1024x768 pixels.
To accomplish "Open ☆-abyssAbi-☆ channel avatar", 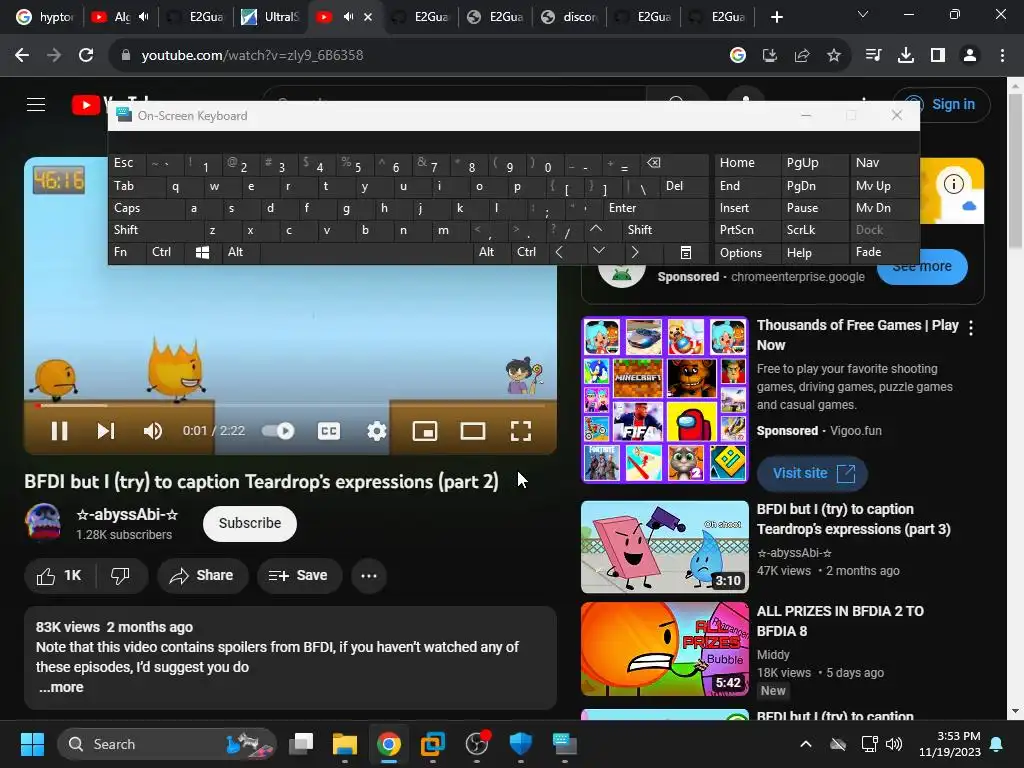I will [43, 522].
